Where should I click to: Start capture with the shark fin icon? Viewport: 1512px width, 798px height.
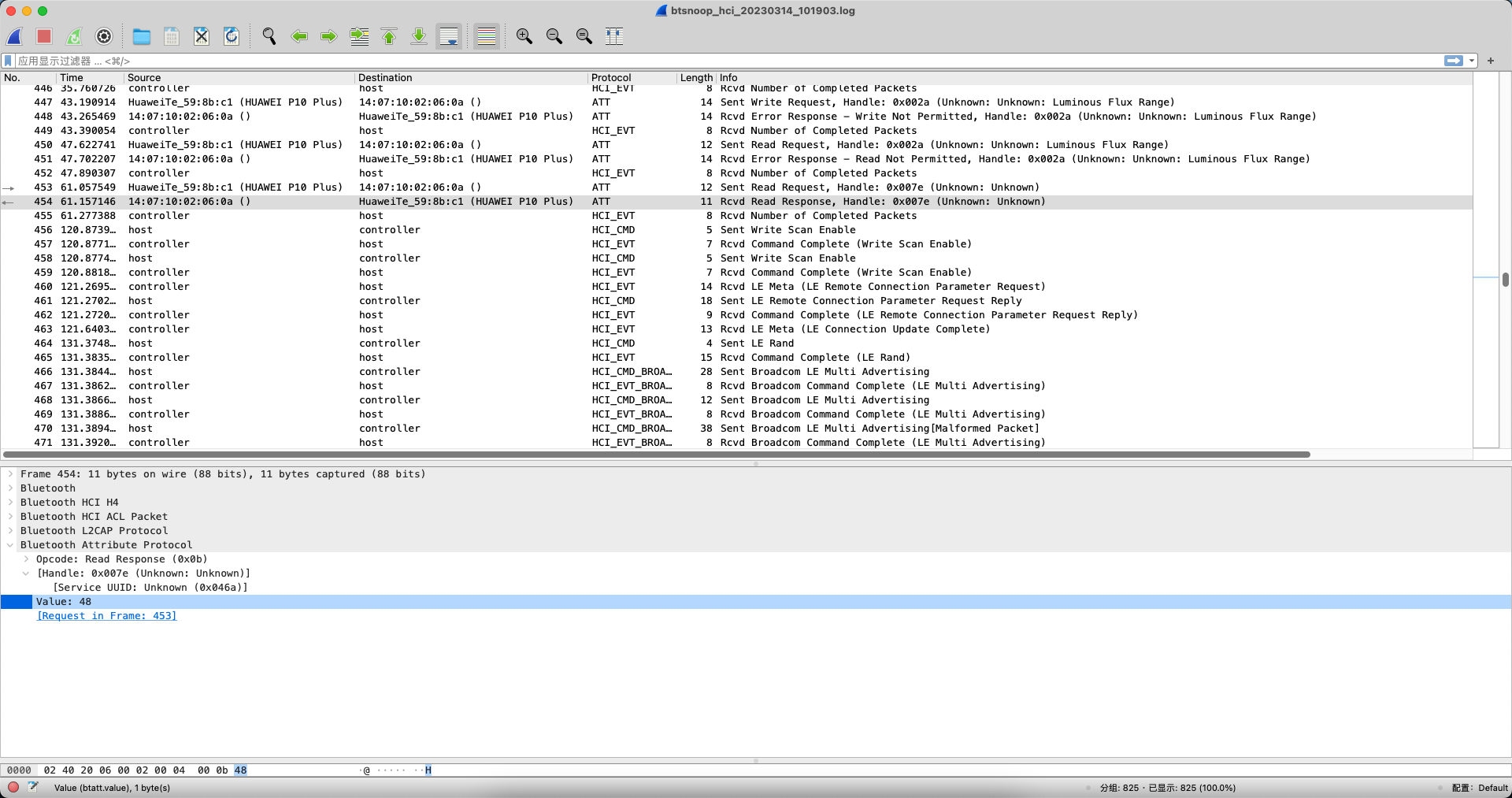14,36
